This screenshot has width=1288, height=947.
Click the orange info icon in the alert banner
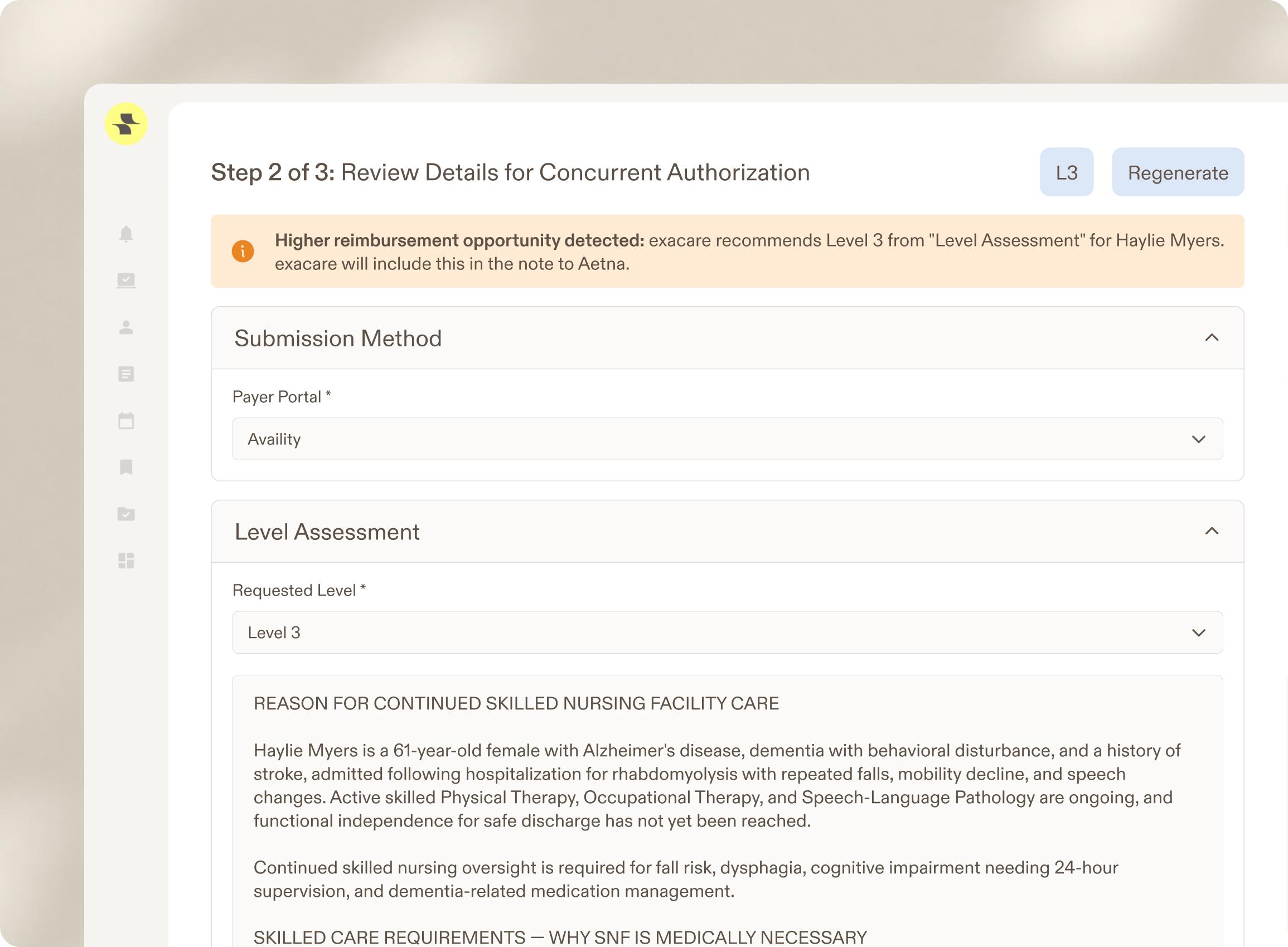tap(243, 251)
